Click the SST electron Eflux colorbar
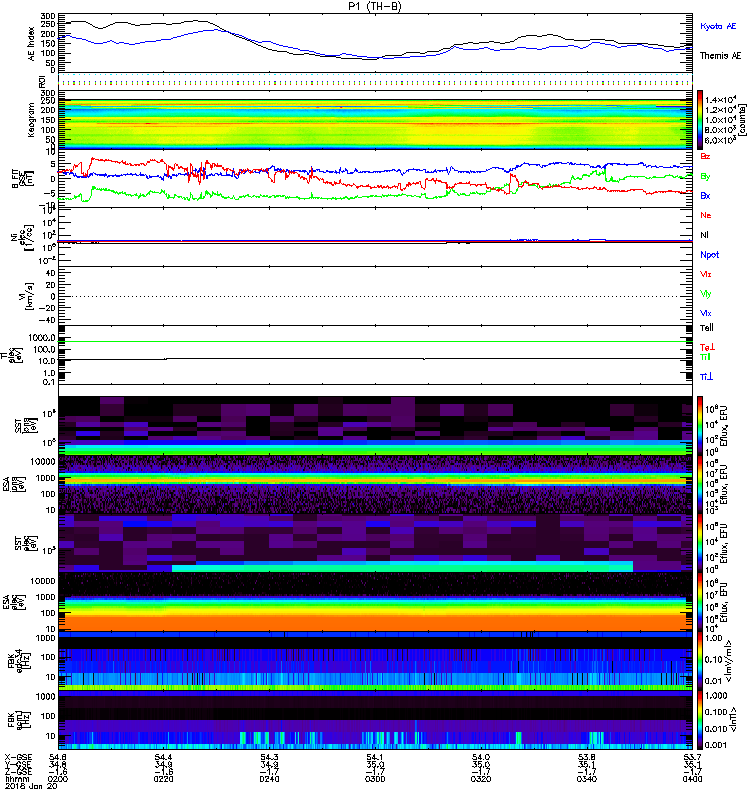 (x=700, y=543)
